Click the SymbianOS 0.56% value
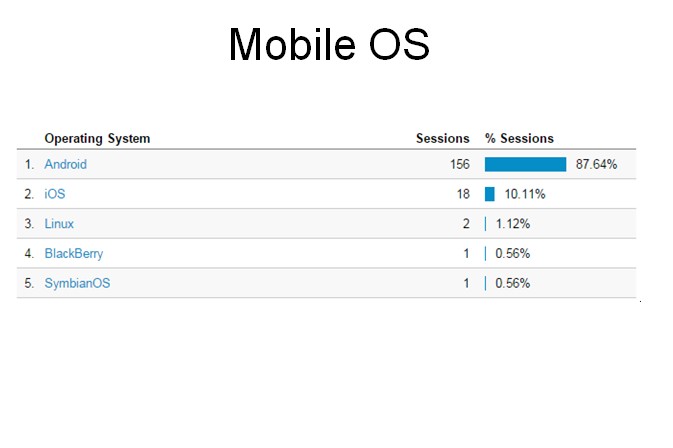Screen dimensions: 673x448 coord(512,283)
